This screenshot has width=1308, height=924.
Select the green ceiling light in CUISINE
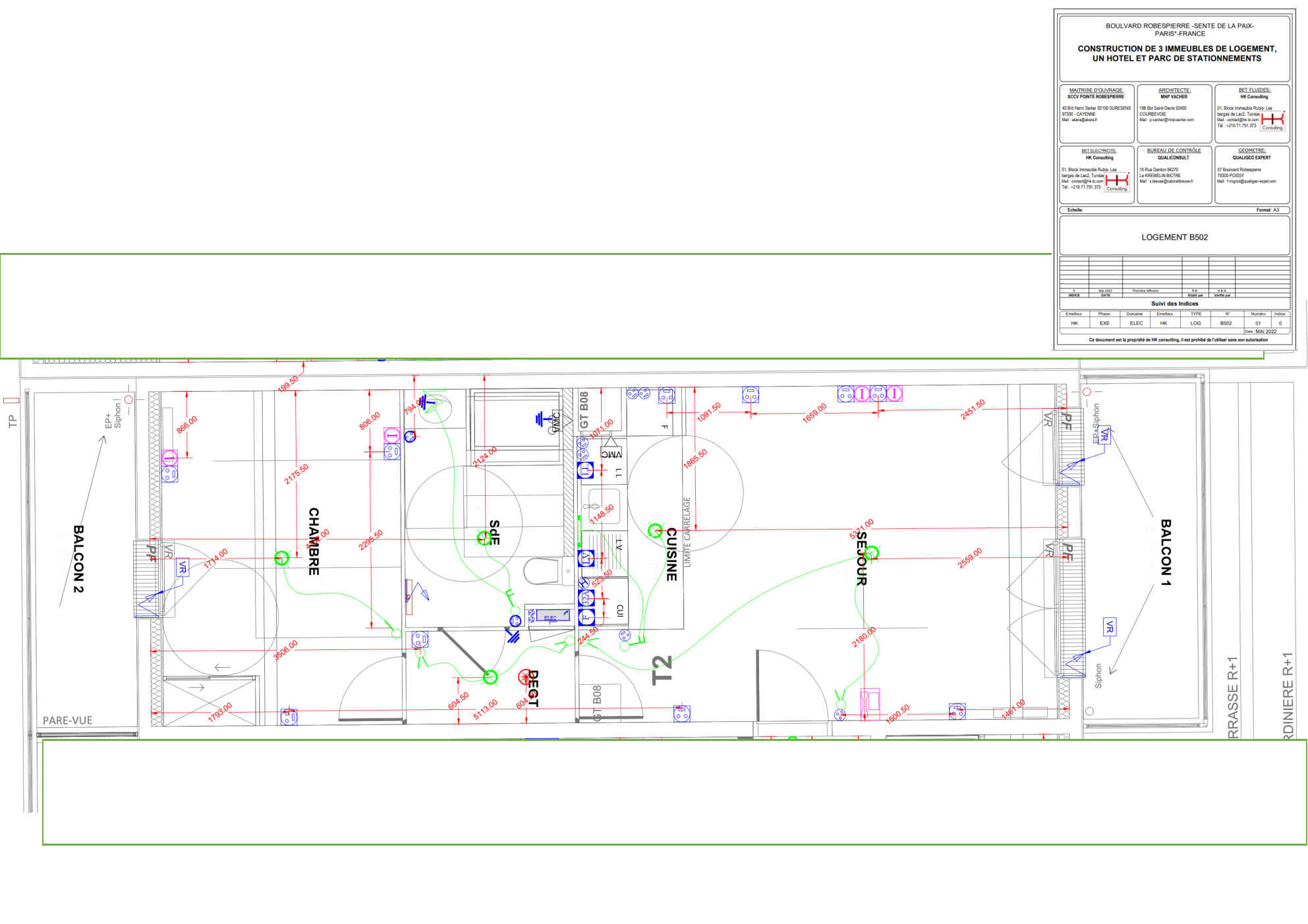point(655,531)
